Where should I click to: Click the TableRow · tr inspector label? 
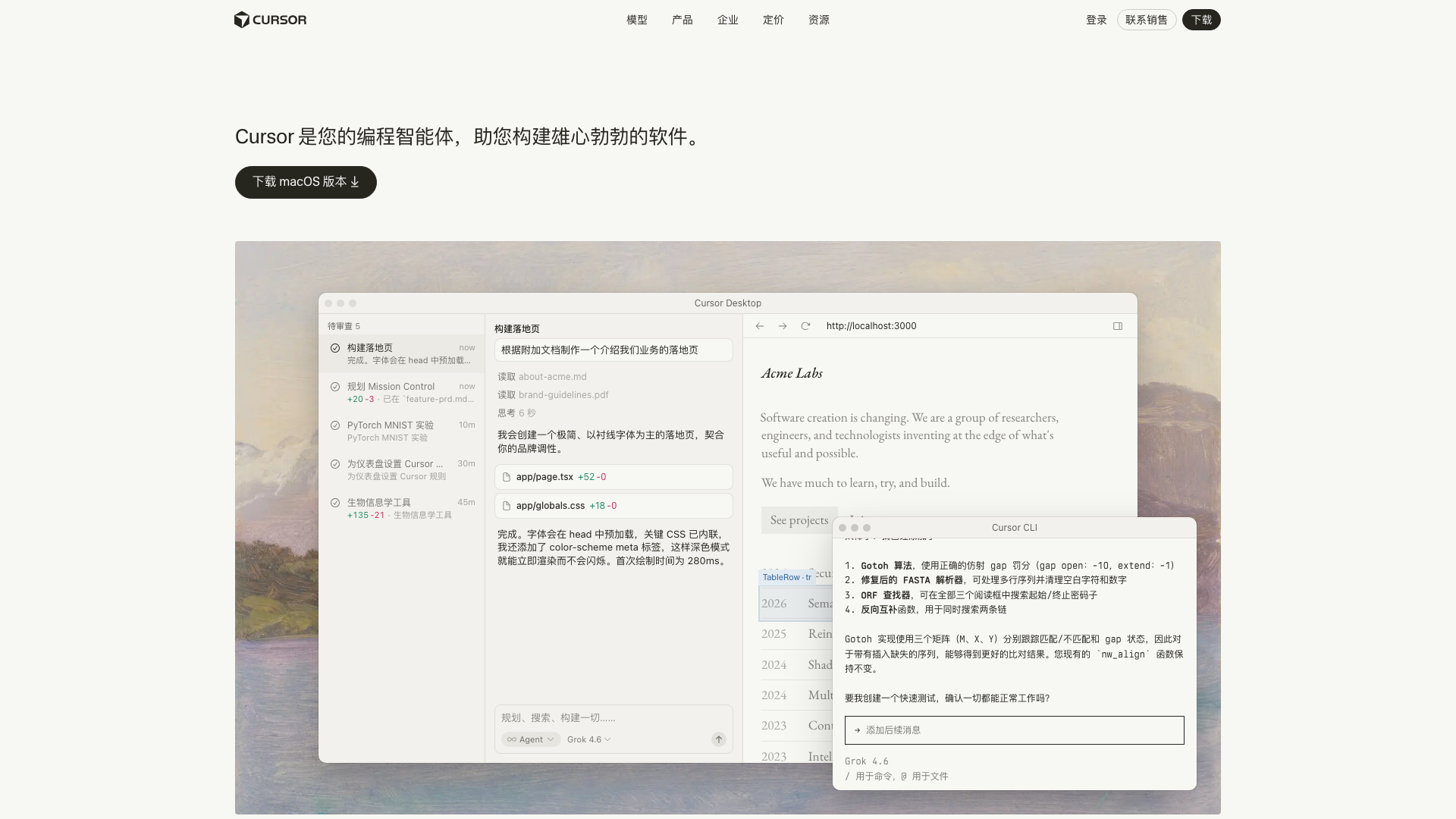(786, 578)
